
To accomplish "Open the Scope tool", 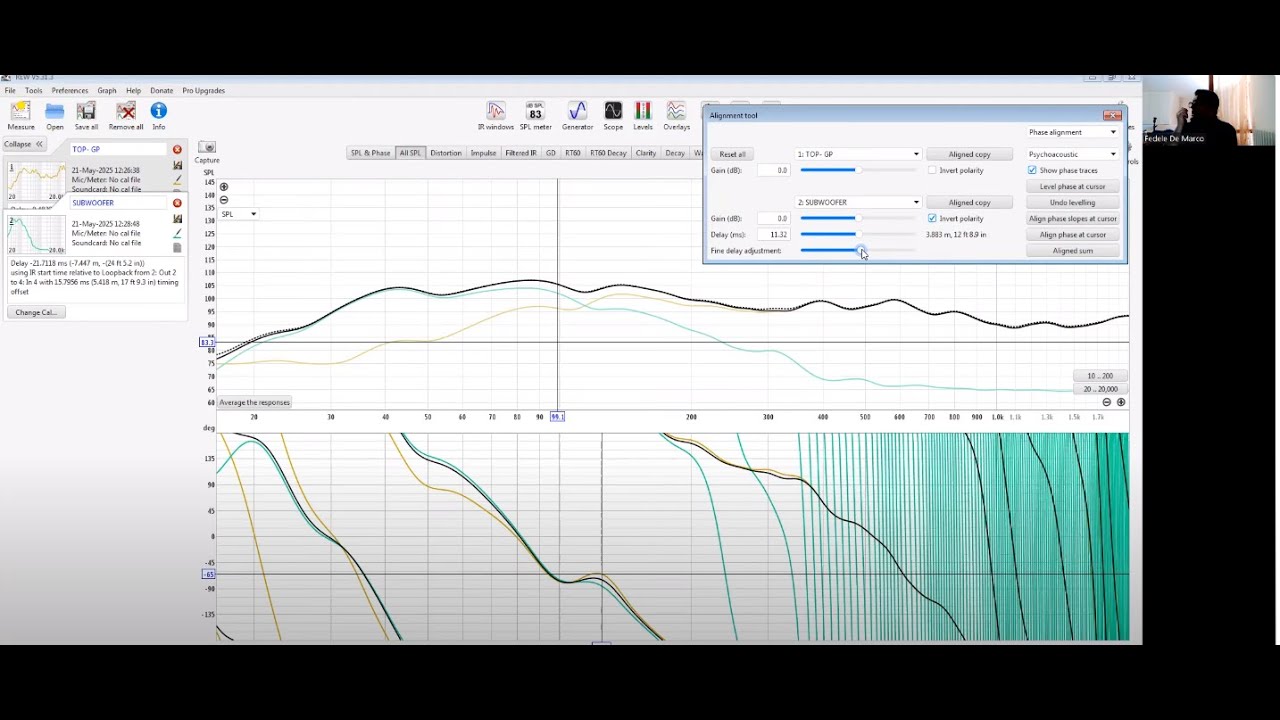I will pyautogui.click(x=613, y=116).
